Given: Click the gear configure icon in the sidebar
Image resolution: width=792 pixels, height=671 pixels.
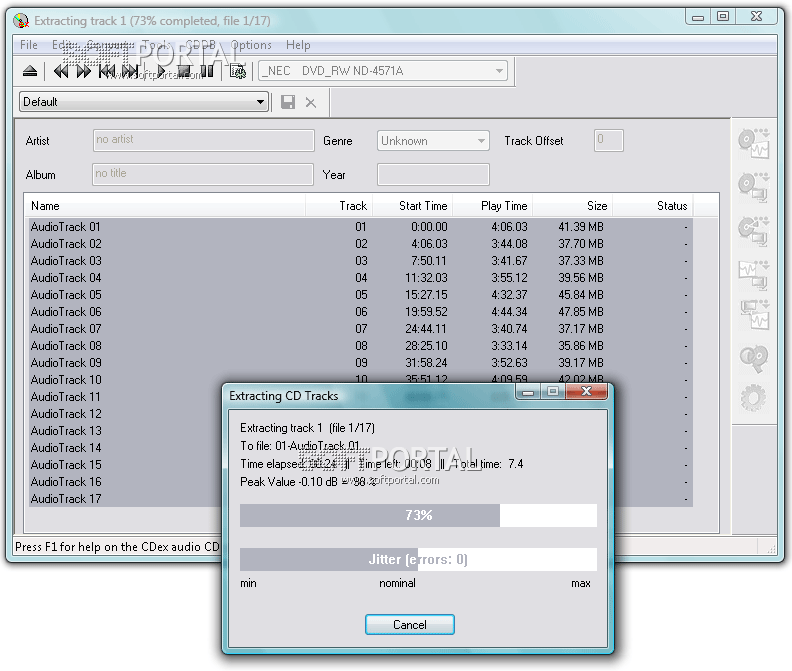Looking at the screenshot, I should coord(753,398).
